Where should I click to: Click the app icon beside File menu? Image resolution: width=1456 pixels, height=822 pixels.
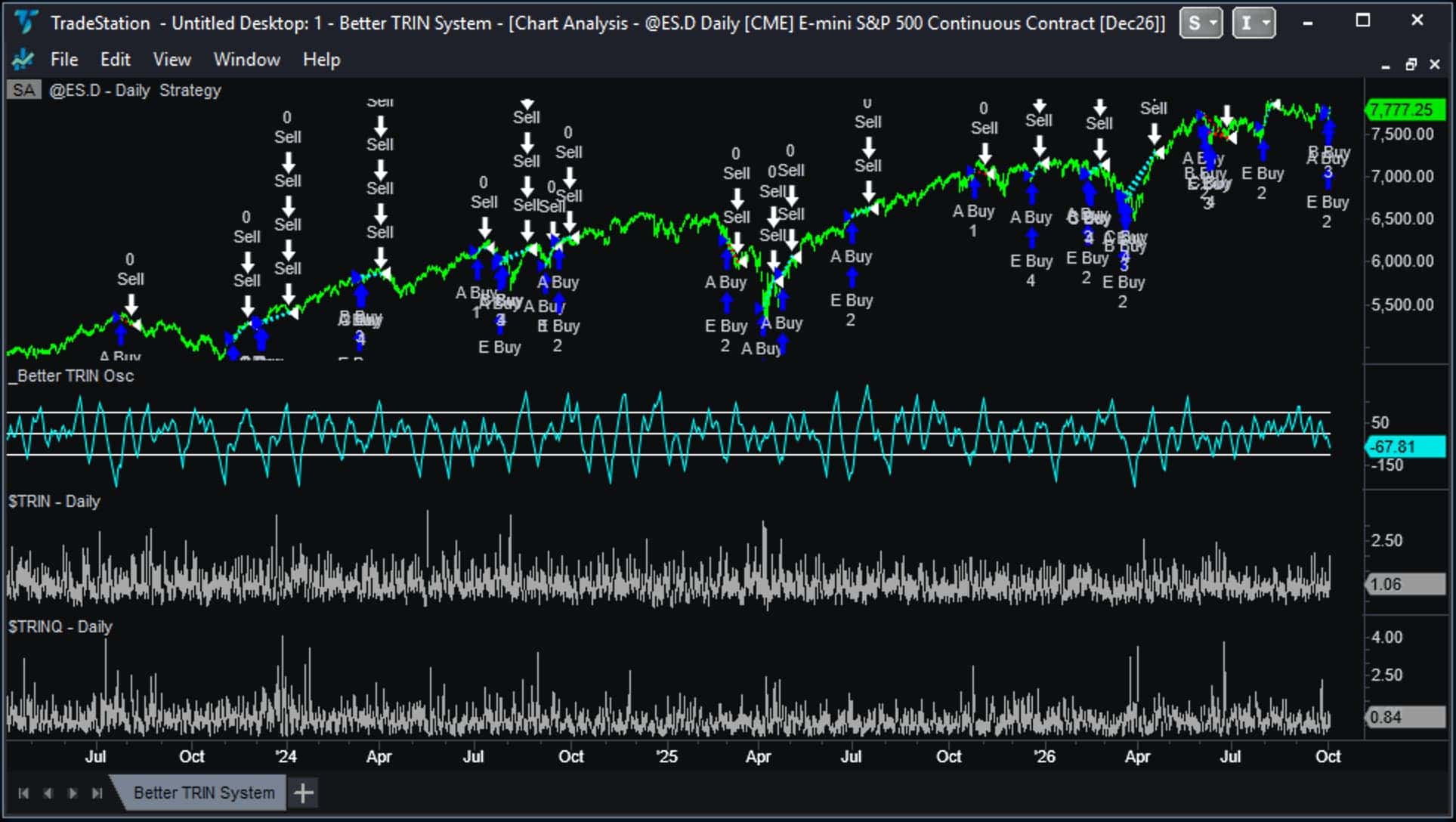tap(23, 59)
